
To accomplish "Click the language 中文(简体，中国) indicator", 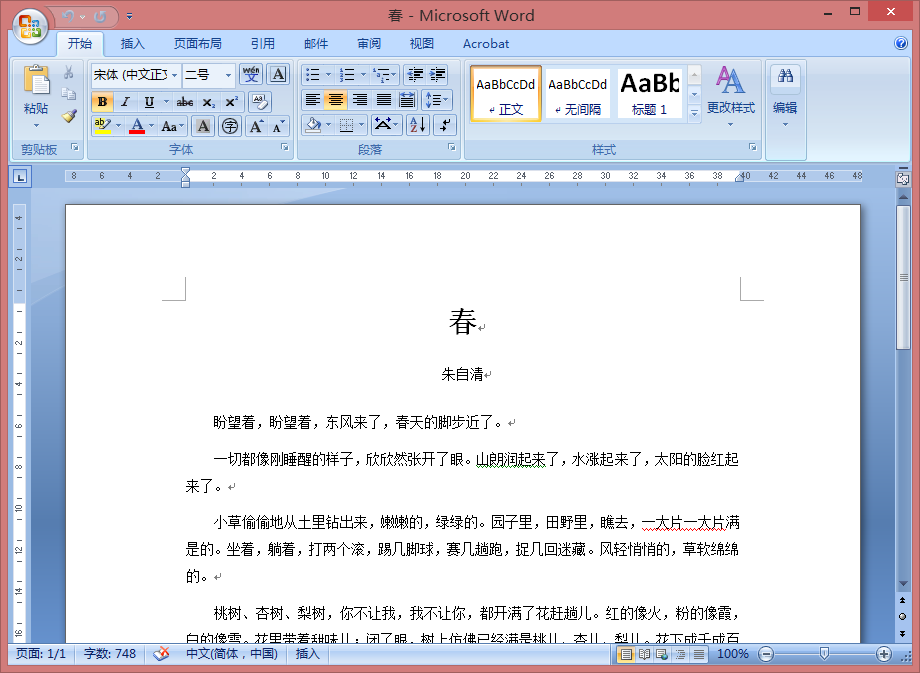I will coord(232,654).
